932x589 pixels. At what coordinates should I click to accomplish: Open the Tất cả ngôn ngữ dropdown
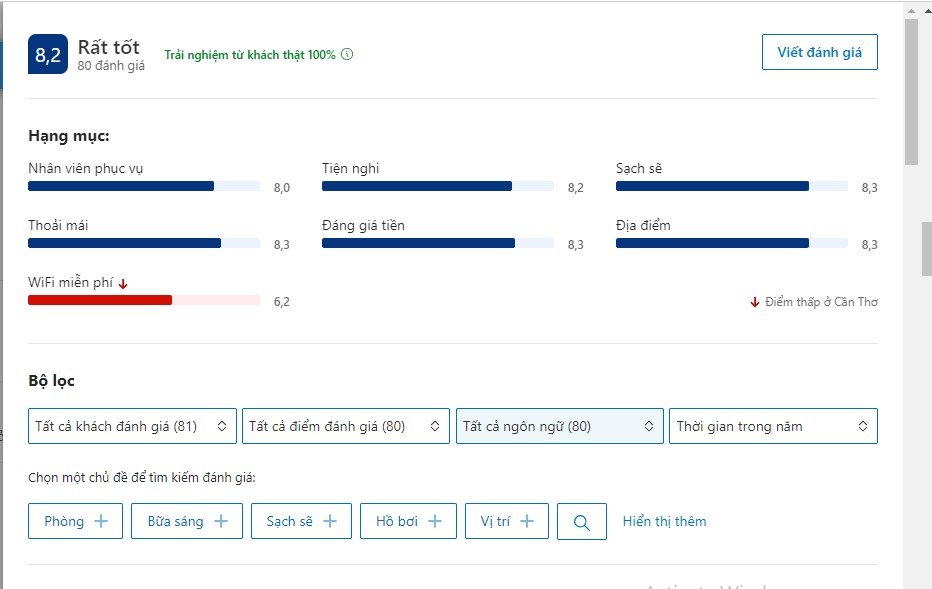tap(559, 426)
